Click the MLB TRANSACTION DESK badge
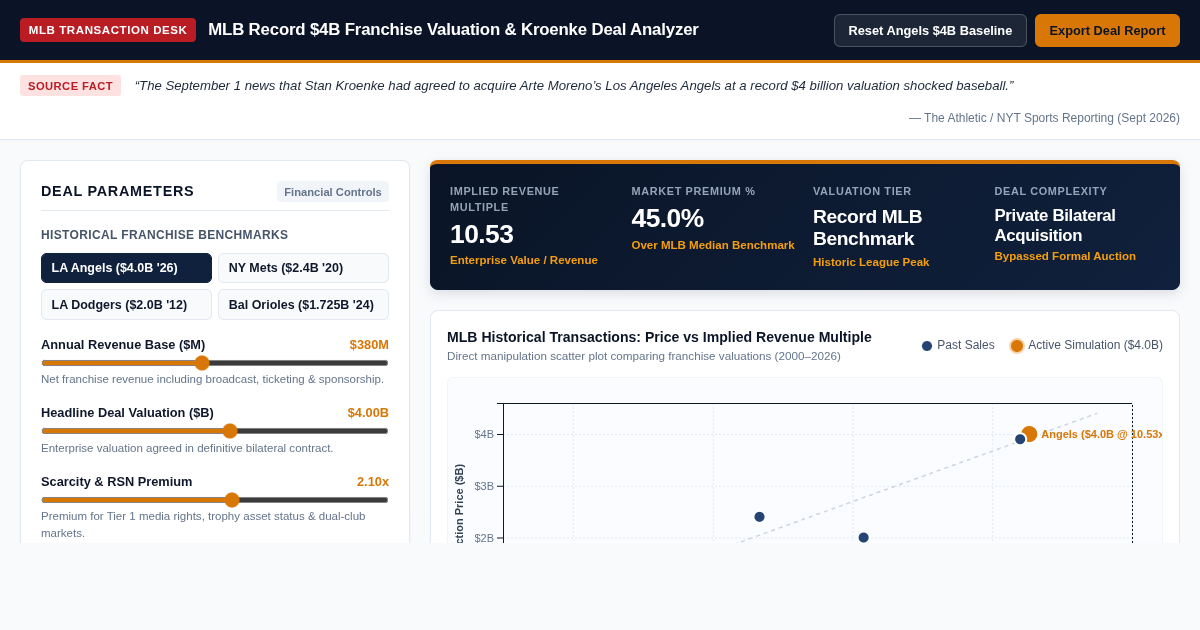The width and height of the screenshot is (1200, 630). click(x=108, y=30)
